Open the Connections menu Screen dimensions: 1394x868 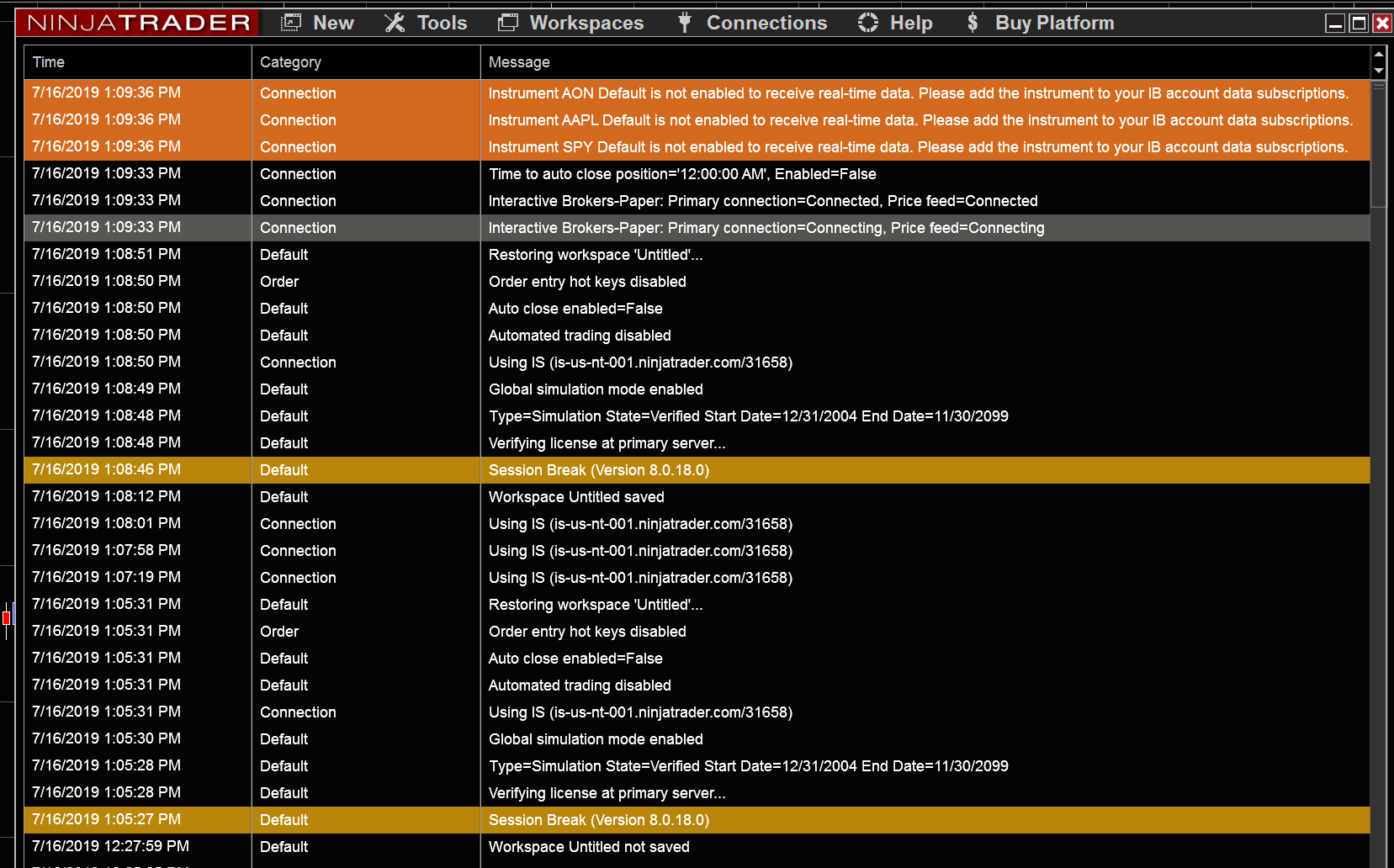pos(752,23)
